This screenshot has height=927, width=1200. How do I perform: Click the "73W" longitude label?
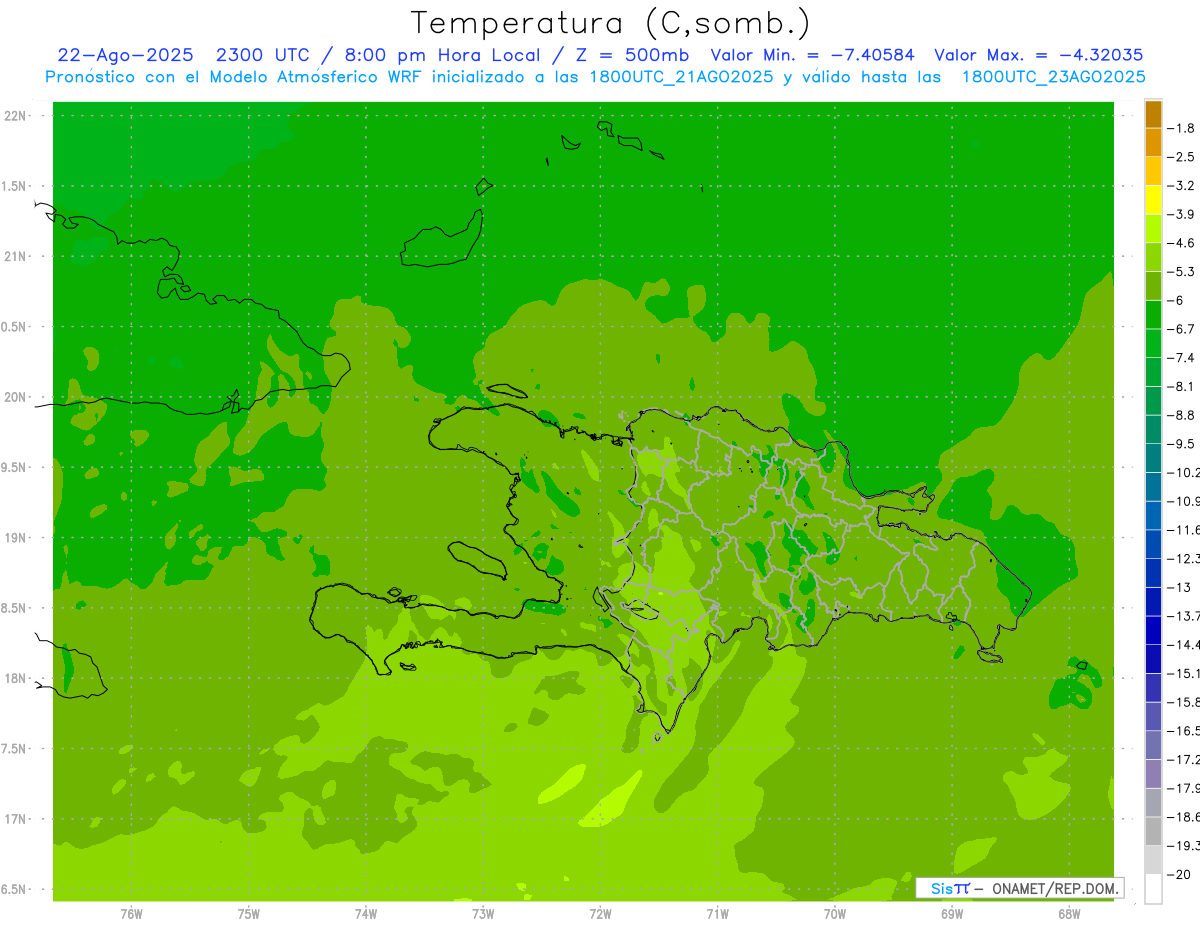coord(482,914)
